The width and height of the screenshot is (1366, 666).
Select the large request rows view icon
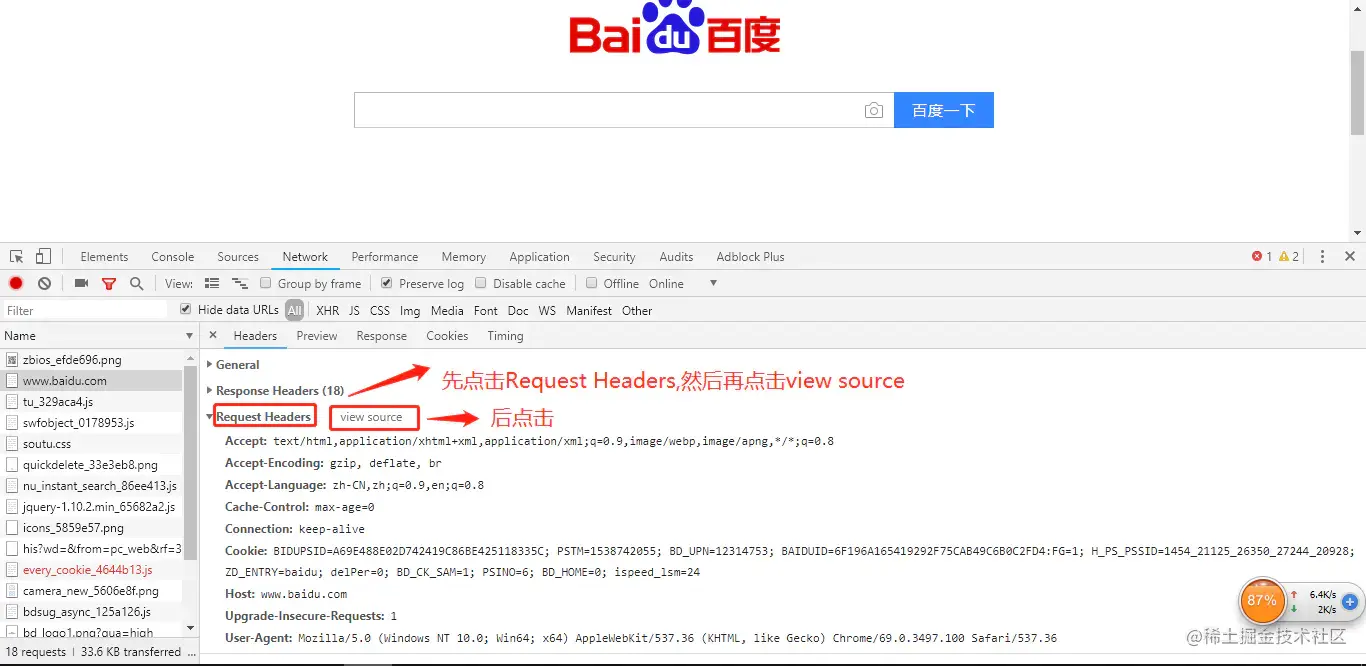coord(212,284)
